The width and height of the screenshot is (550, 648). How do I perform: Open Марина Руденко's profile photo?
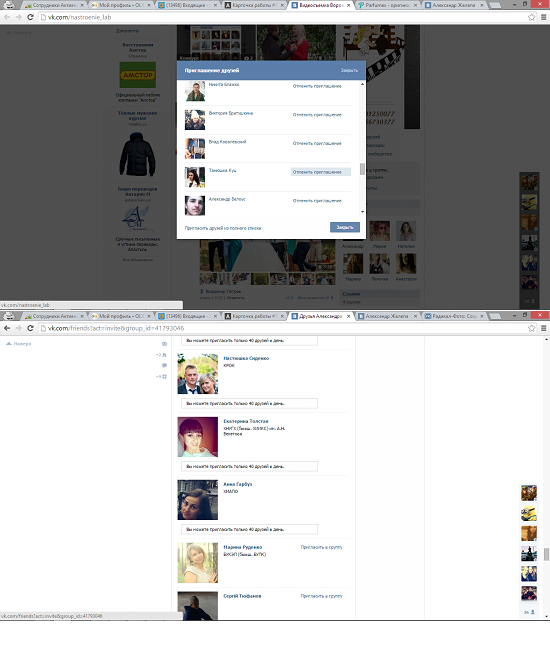click(x=198, y=563)
